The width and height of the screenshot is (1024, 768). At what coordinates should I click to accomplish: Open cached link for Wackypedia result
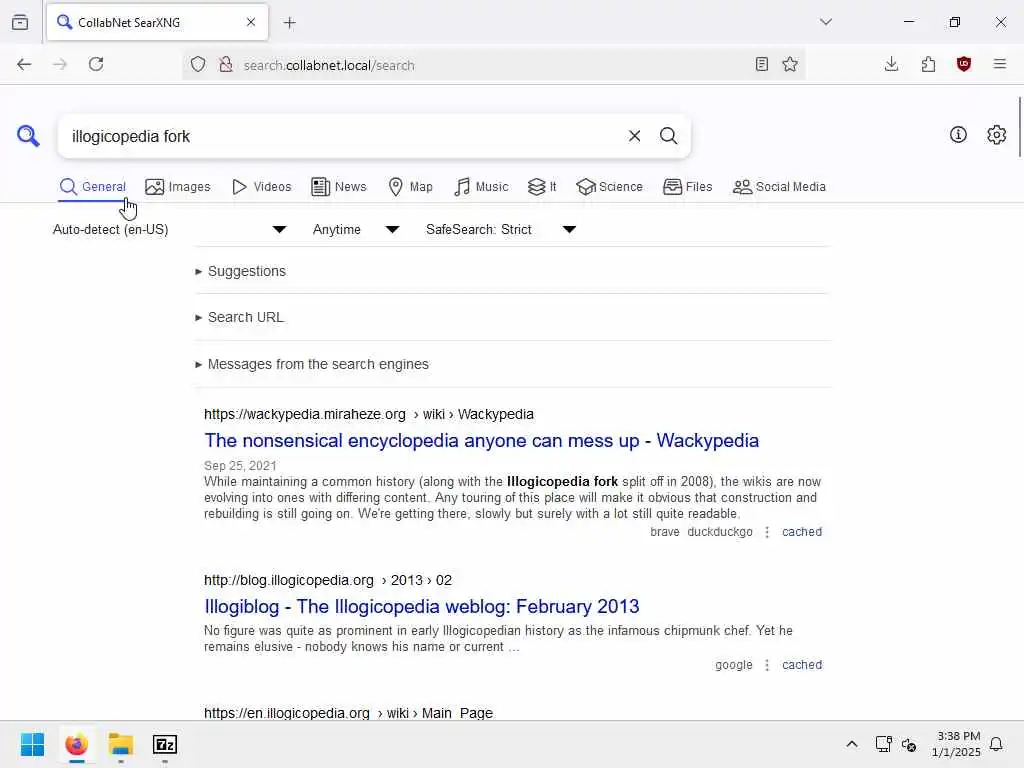pyautogui.click(x=802, y=532)
